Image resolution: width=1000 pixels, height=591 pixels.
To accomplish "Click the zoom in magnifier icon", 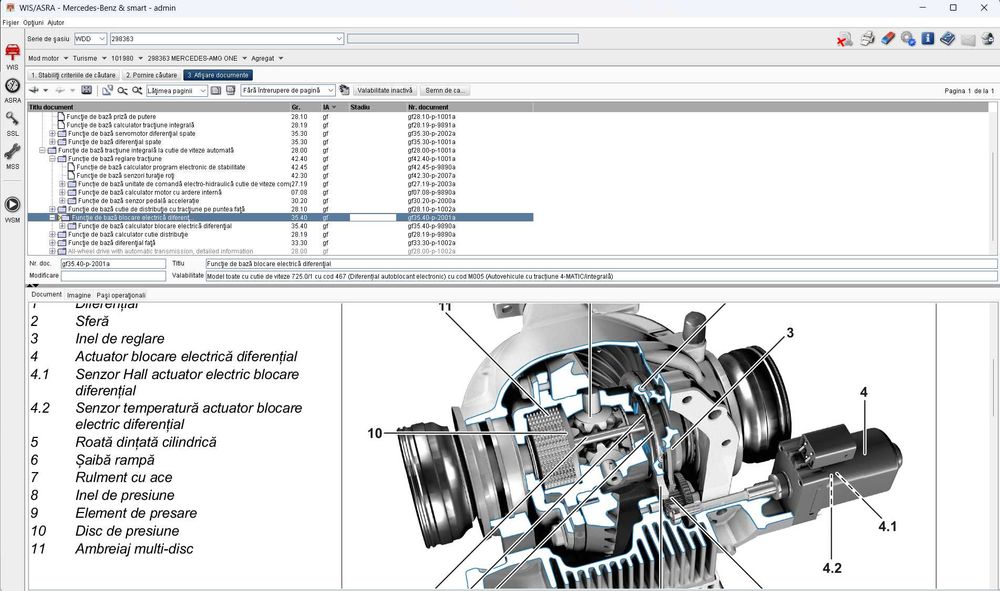I will pyautogui.click(x=137, y=91).
